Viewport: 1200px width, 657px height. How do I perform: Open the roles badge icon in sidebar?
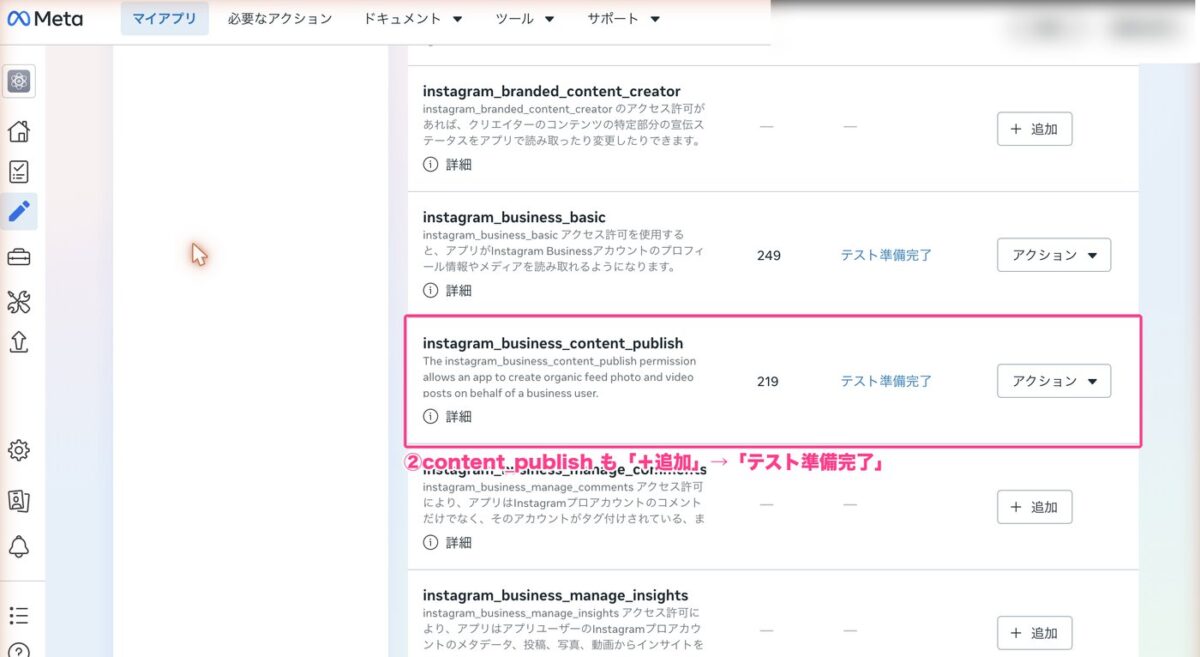[x=19, y=500]
